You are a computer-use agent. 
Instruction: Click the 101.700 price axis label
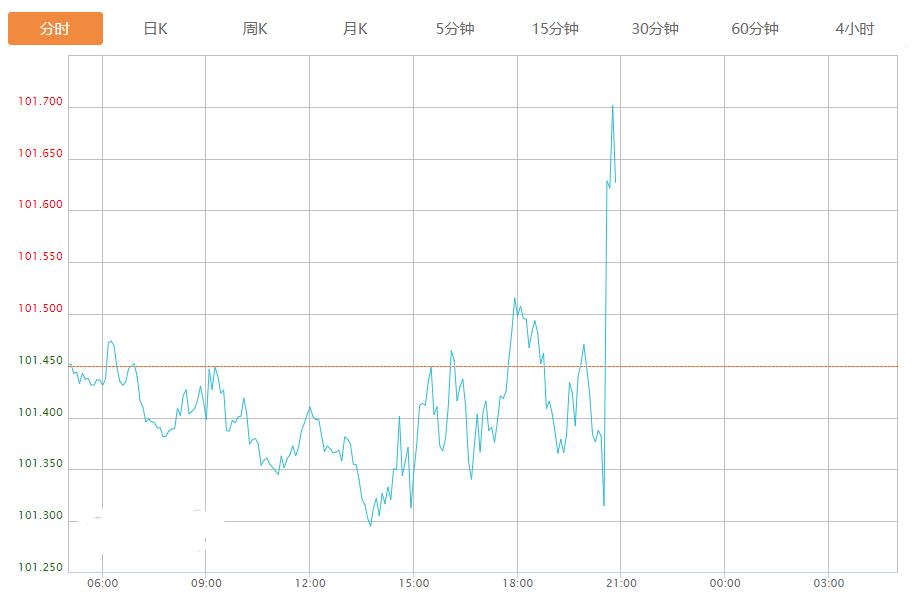40,102
